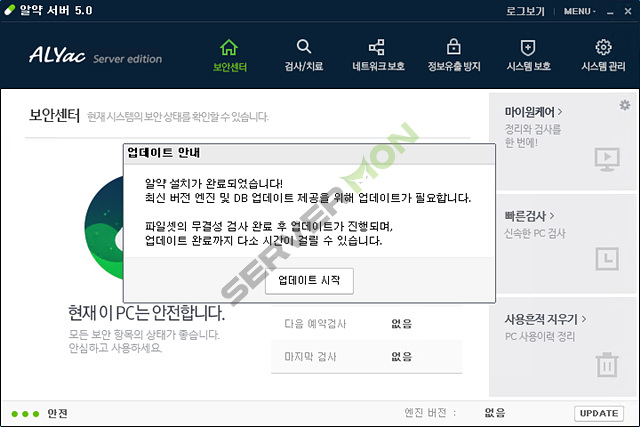Click the 다음 예약검사 row label
This screenshot has height=427, width=640.
315,324
